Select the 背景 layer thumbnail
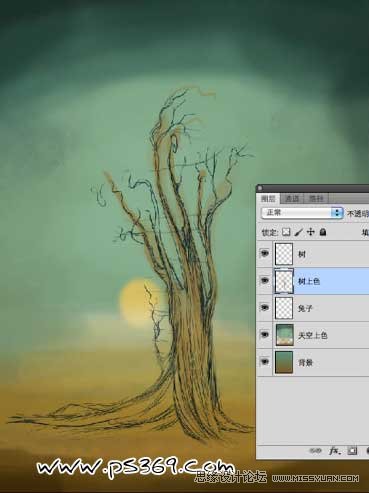Viewport: 369px width, 493px height. click(x=284, y=362)
